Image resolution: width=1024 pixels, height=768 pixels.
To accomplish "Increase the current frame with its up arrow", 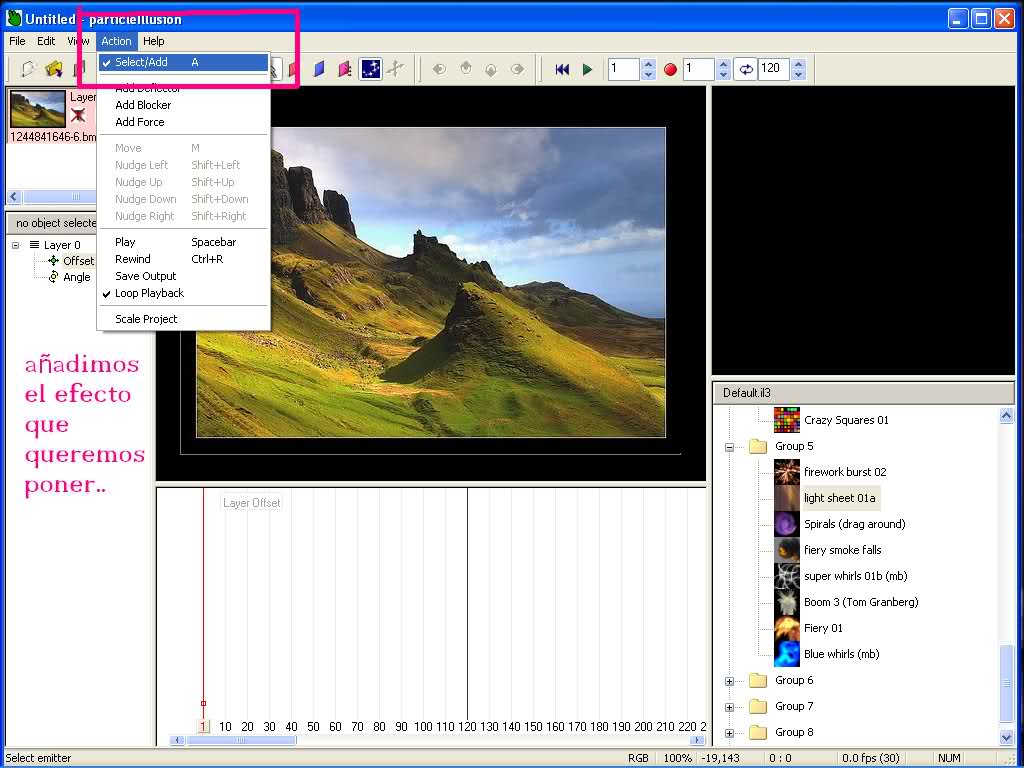I will [648, 63].
